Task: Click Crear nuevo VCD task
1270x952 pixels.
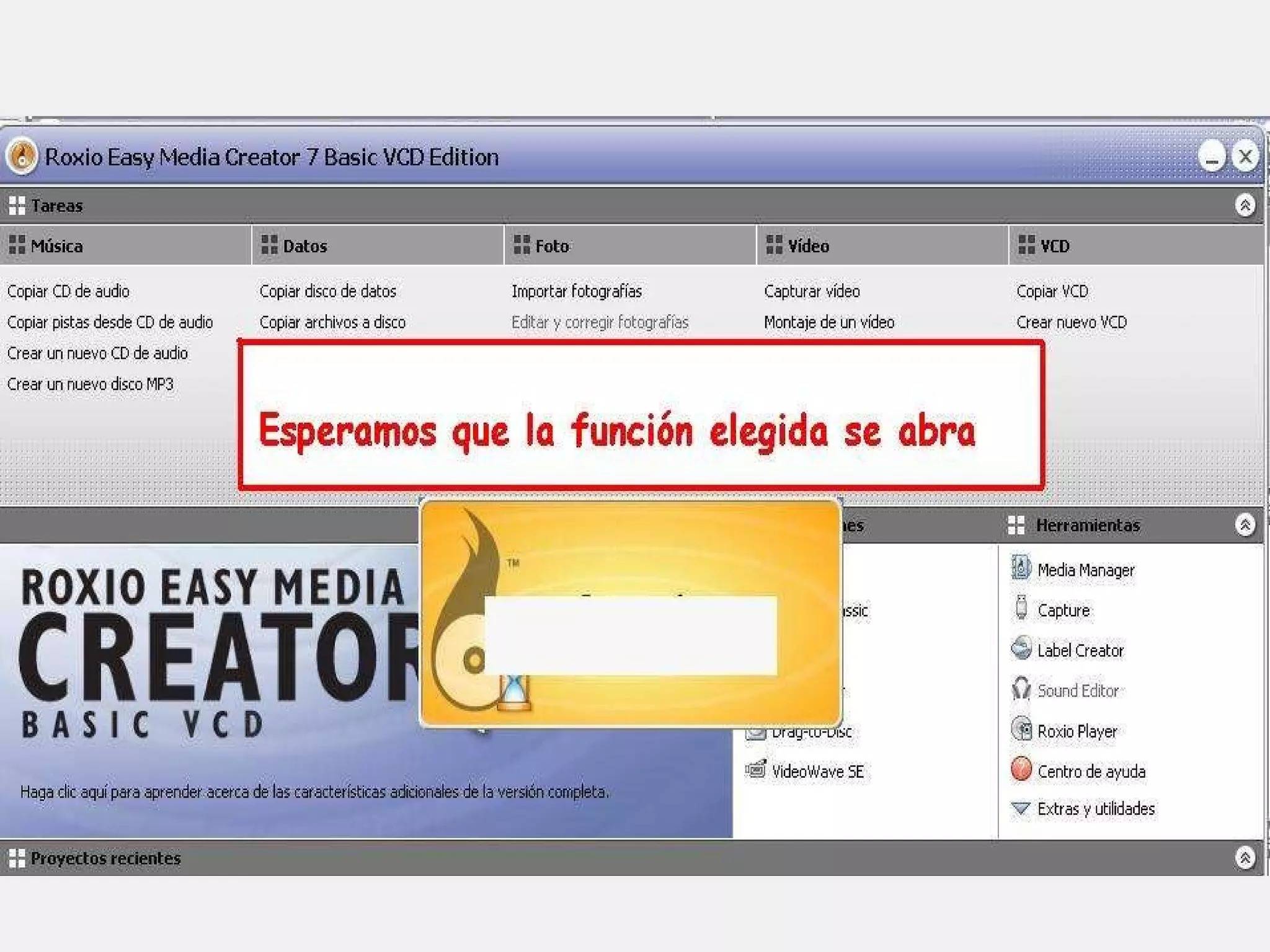Action: pyautogui.click(x=1071, y=322)
